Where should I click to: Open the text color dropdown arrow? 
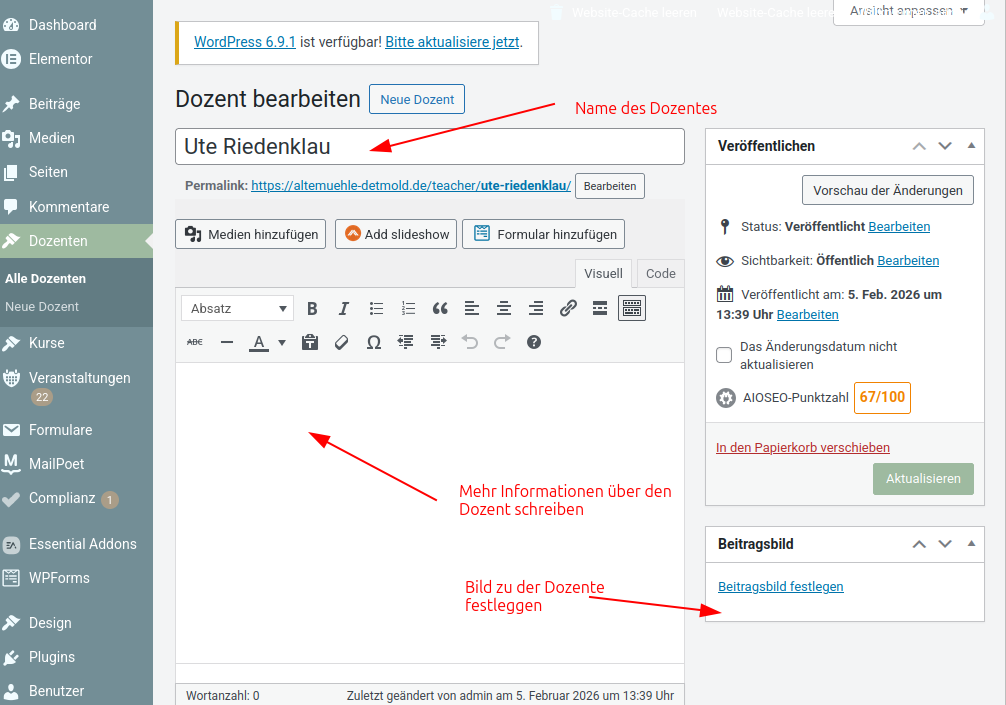coord(282,342)
